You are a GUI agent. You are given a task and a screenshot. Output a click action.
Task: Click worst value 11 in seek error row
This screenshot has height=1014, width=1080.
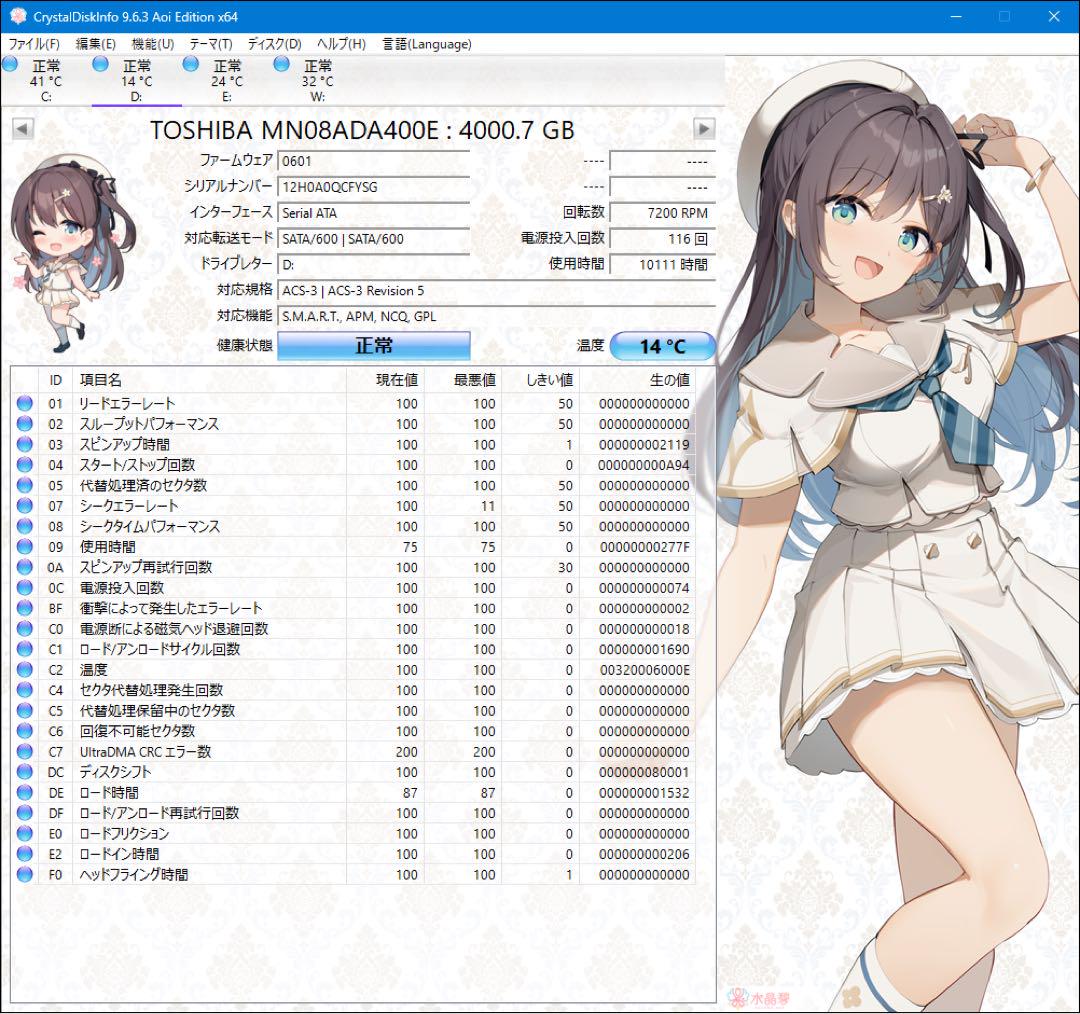pos(488,506)
